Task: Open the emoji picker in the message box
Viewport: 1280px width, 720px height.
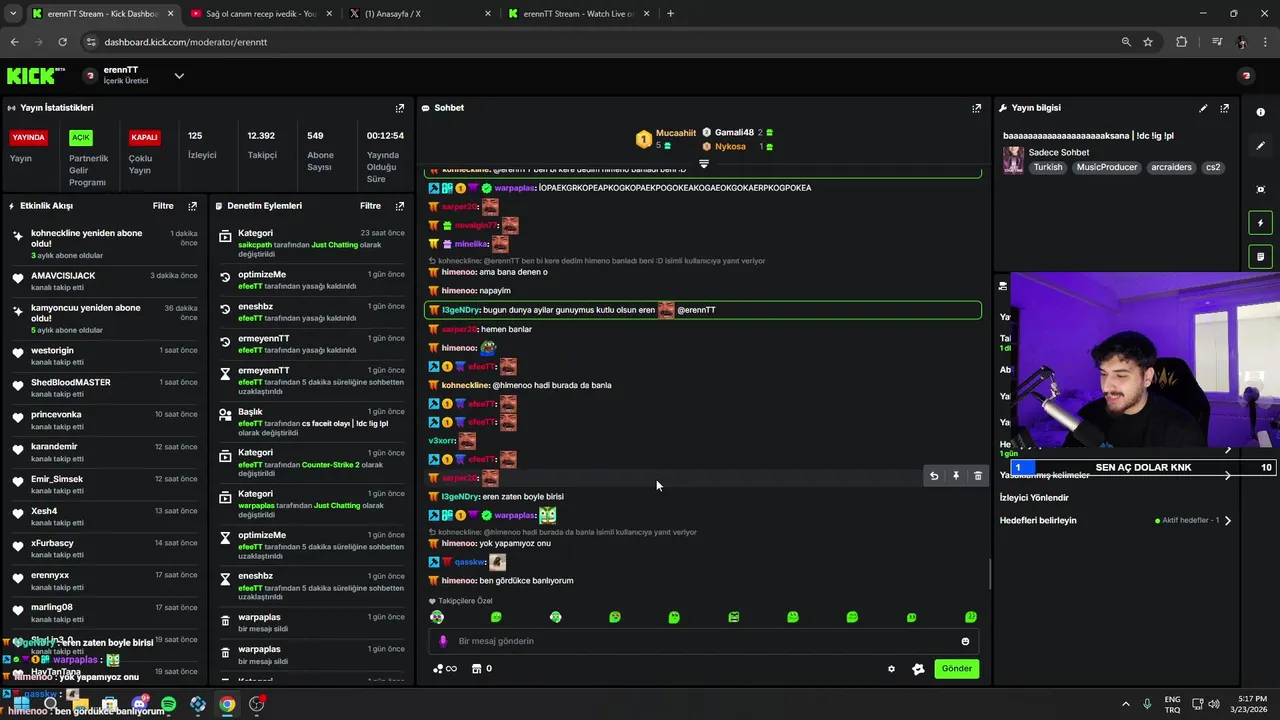Action: 965,641
